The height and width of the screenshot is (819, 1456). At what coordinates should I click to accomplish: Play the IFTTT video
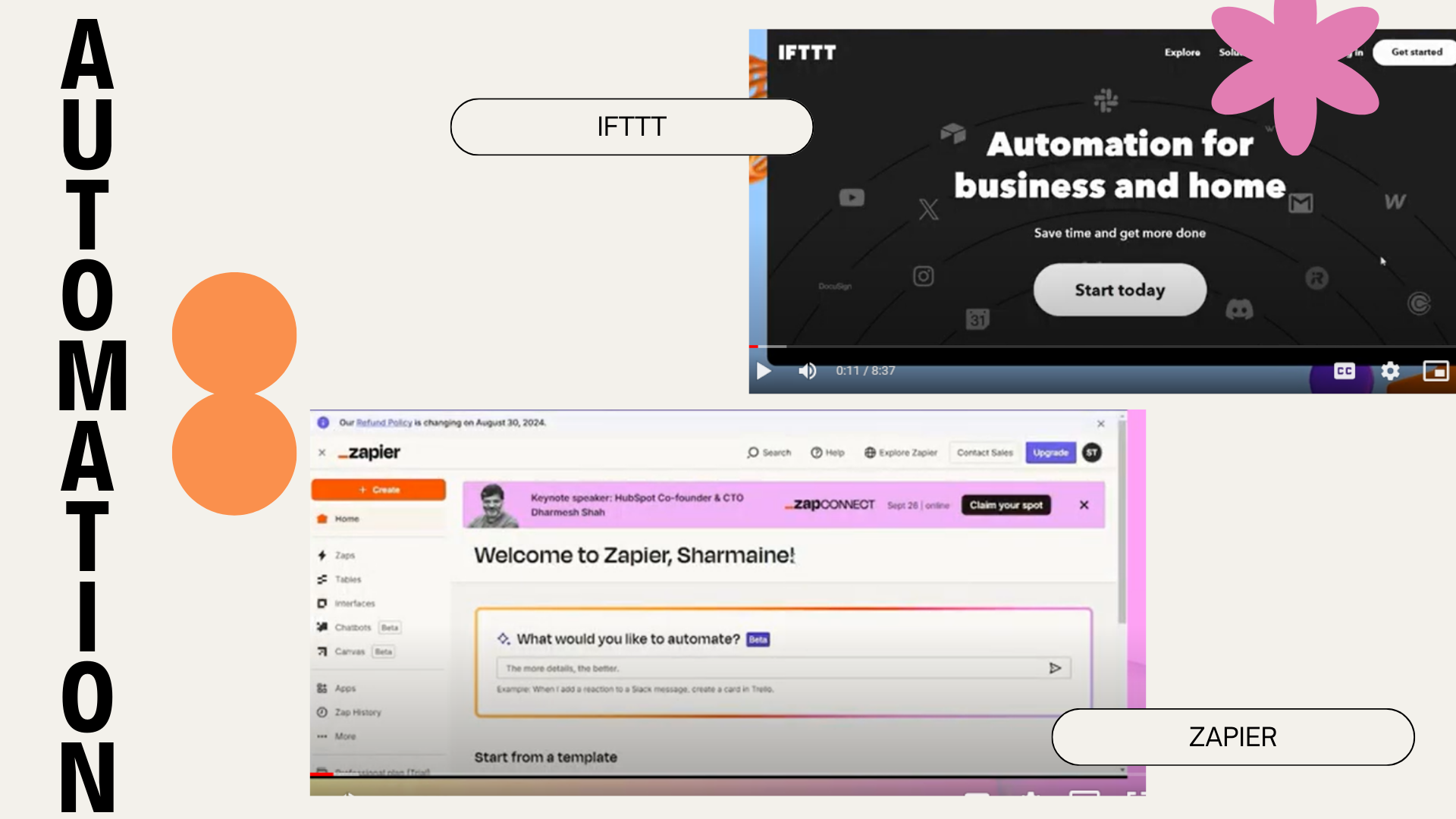(x=764, y=371)
